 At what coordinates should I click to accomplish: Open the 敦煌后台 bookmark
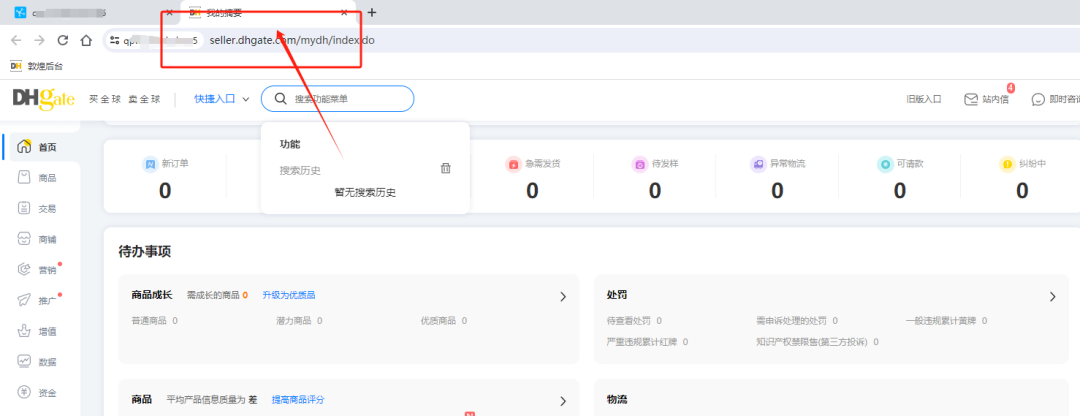pyautogui.click(x=37, y=66)
